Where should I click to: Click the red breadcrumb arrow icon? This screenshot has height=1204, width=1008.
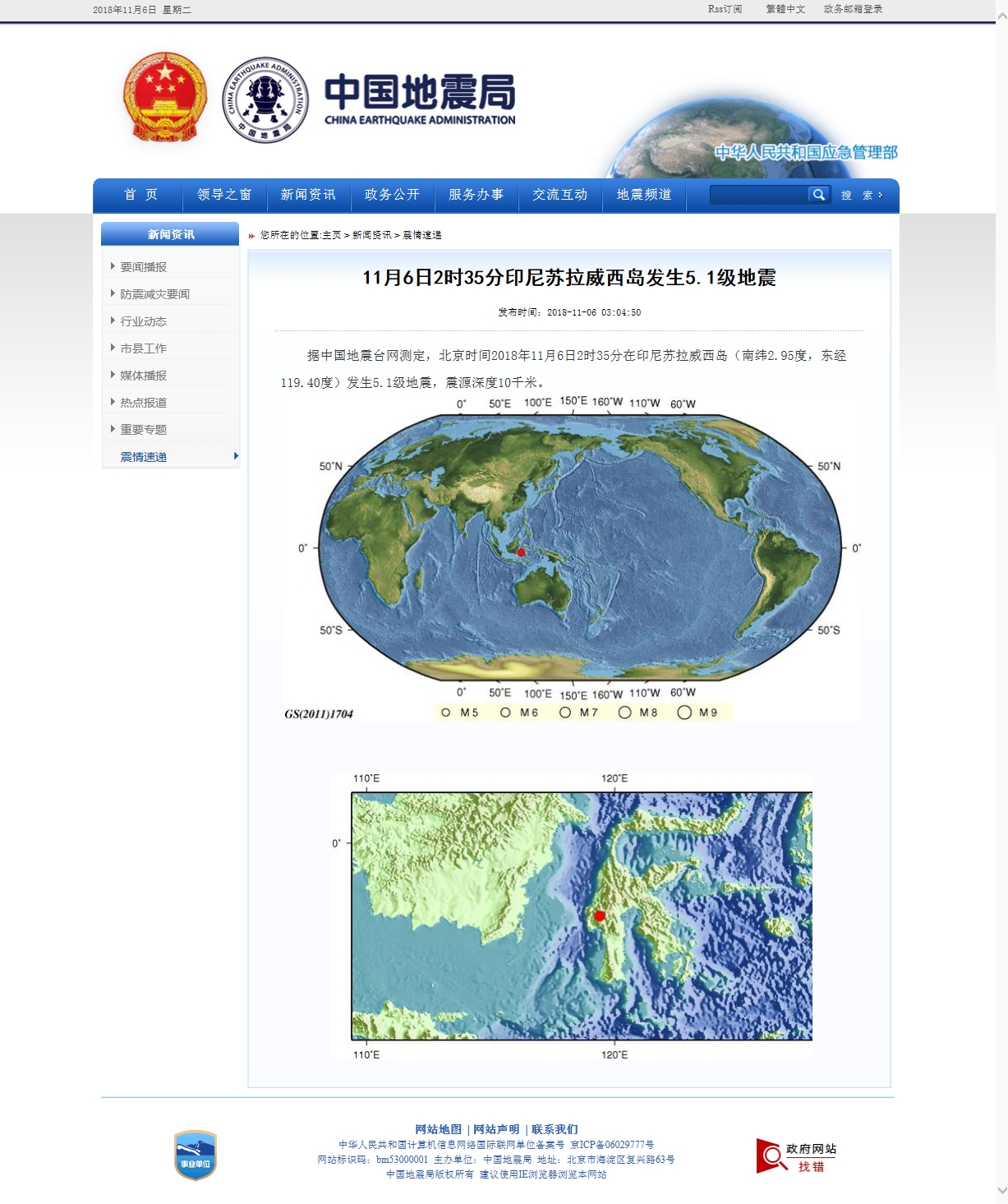(251, 236)
